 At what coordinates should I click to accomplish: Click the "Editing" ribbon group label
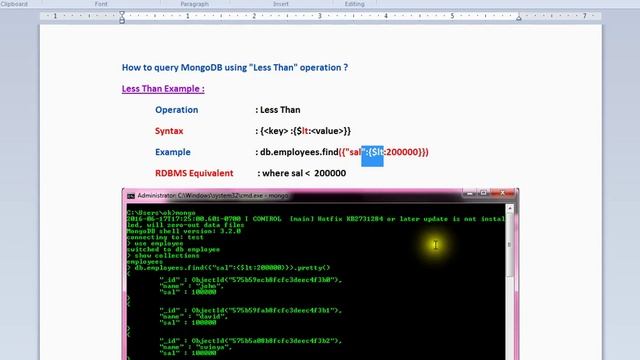[354, 4]
